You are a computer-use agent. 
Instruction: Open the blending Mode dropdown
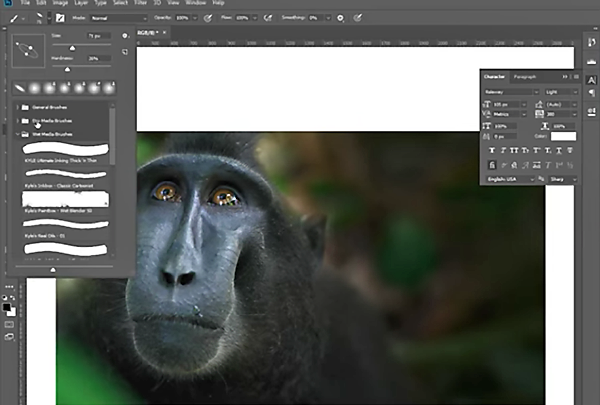pos(119,18)
